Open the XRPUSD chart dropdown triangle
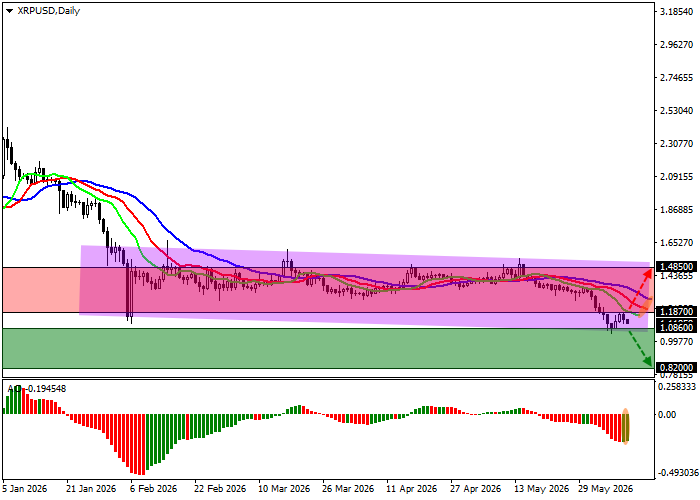The height and width of the screenshot is (500, 700). click(x=10, y=12)
